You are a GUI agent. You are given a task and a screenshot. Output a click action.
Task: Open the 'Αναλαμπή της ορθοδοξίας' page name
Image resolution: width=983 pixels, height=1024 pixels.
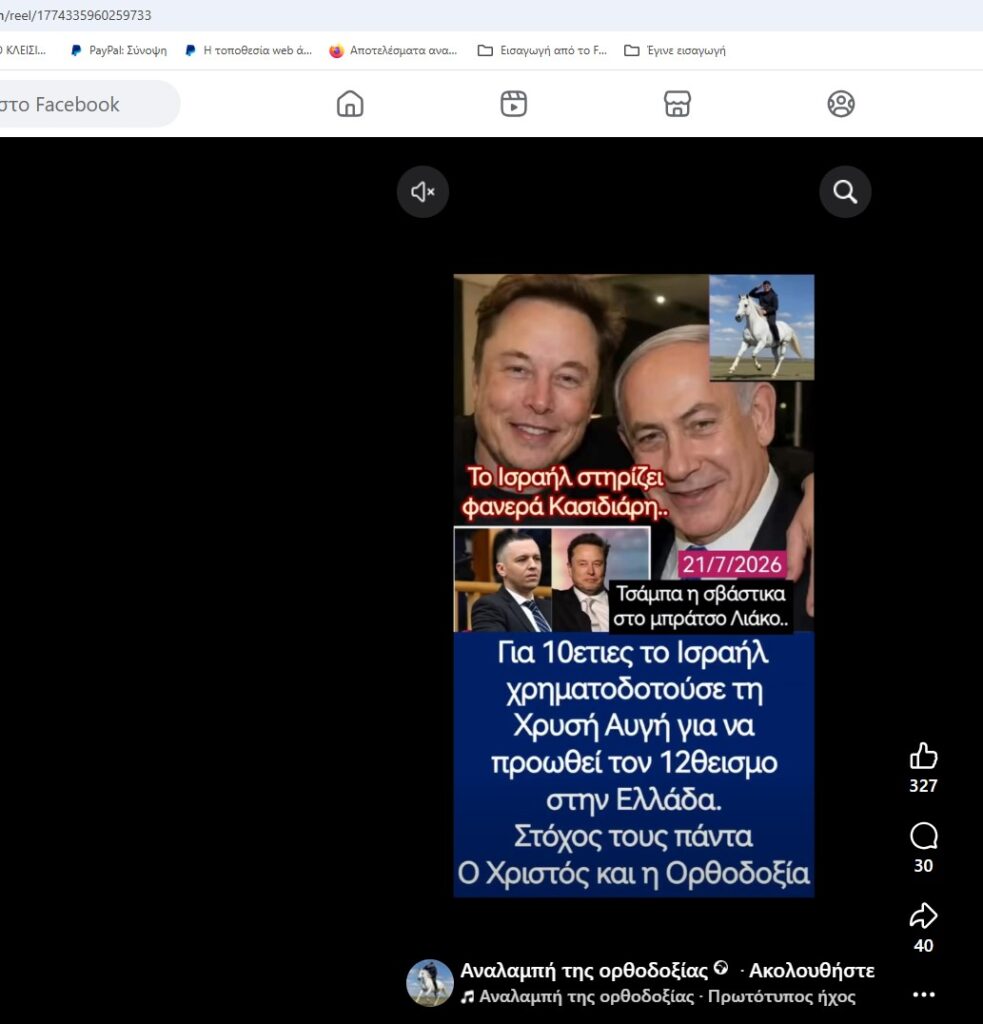(x=584, y=970)
